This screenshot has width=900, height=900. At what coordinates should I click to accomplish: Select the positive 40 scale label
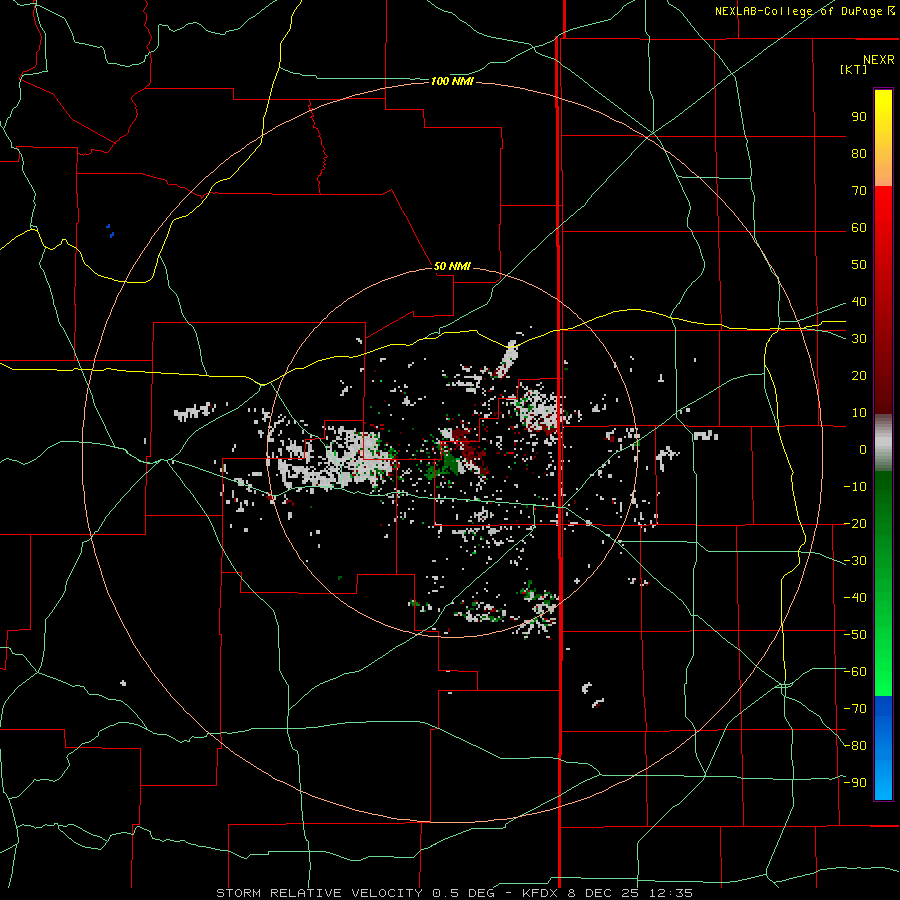point(859,301)
